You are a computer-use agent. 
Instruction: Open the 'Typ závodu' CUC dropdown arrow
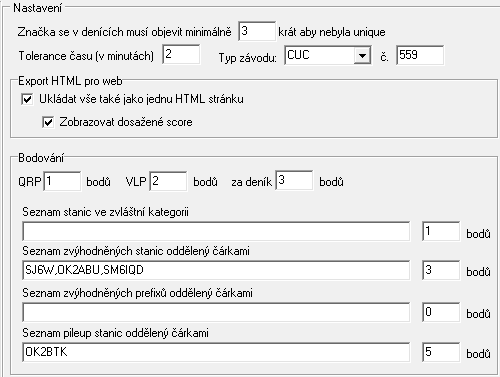(362, 55)
